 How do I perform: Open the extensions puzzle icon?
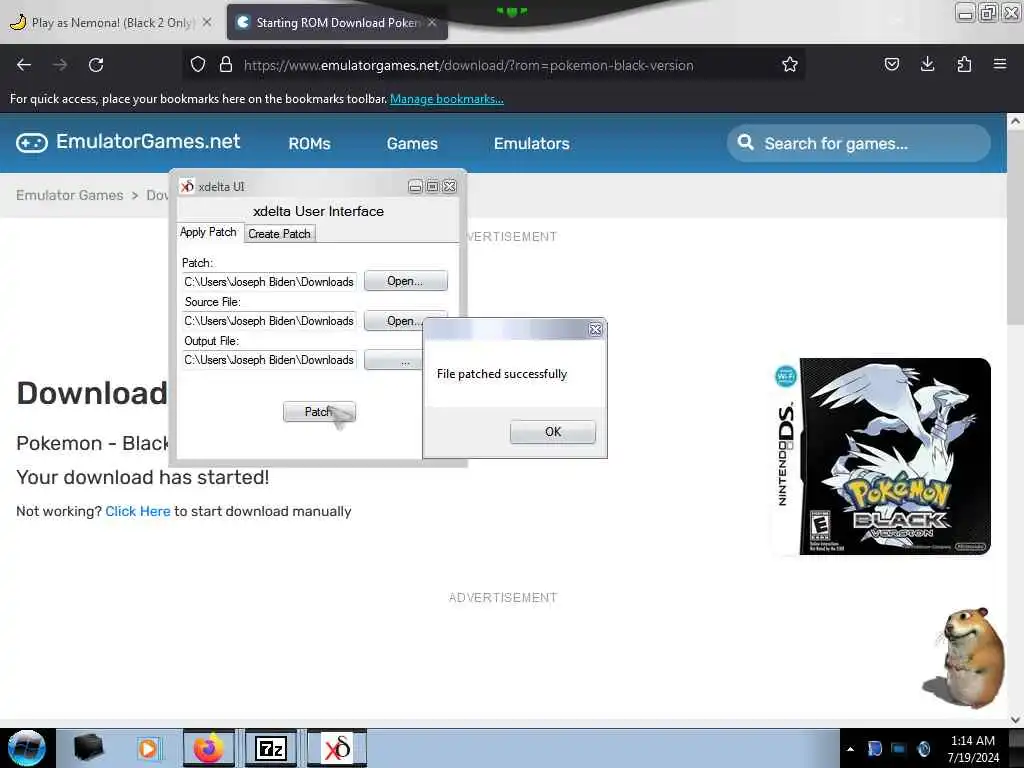pyautogui.click(x=964, y=64)
